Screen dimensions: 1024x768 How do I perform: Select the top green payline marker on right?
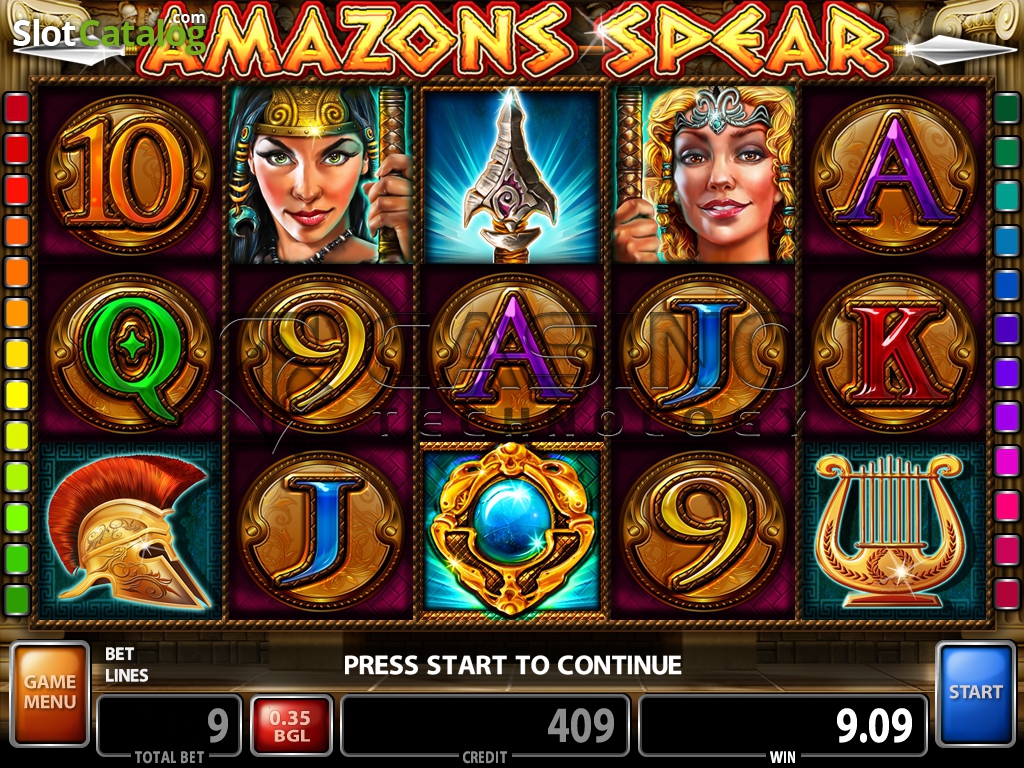point(1006,107)
